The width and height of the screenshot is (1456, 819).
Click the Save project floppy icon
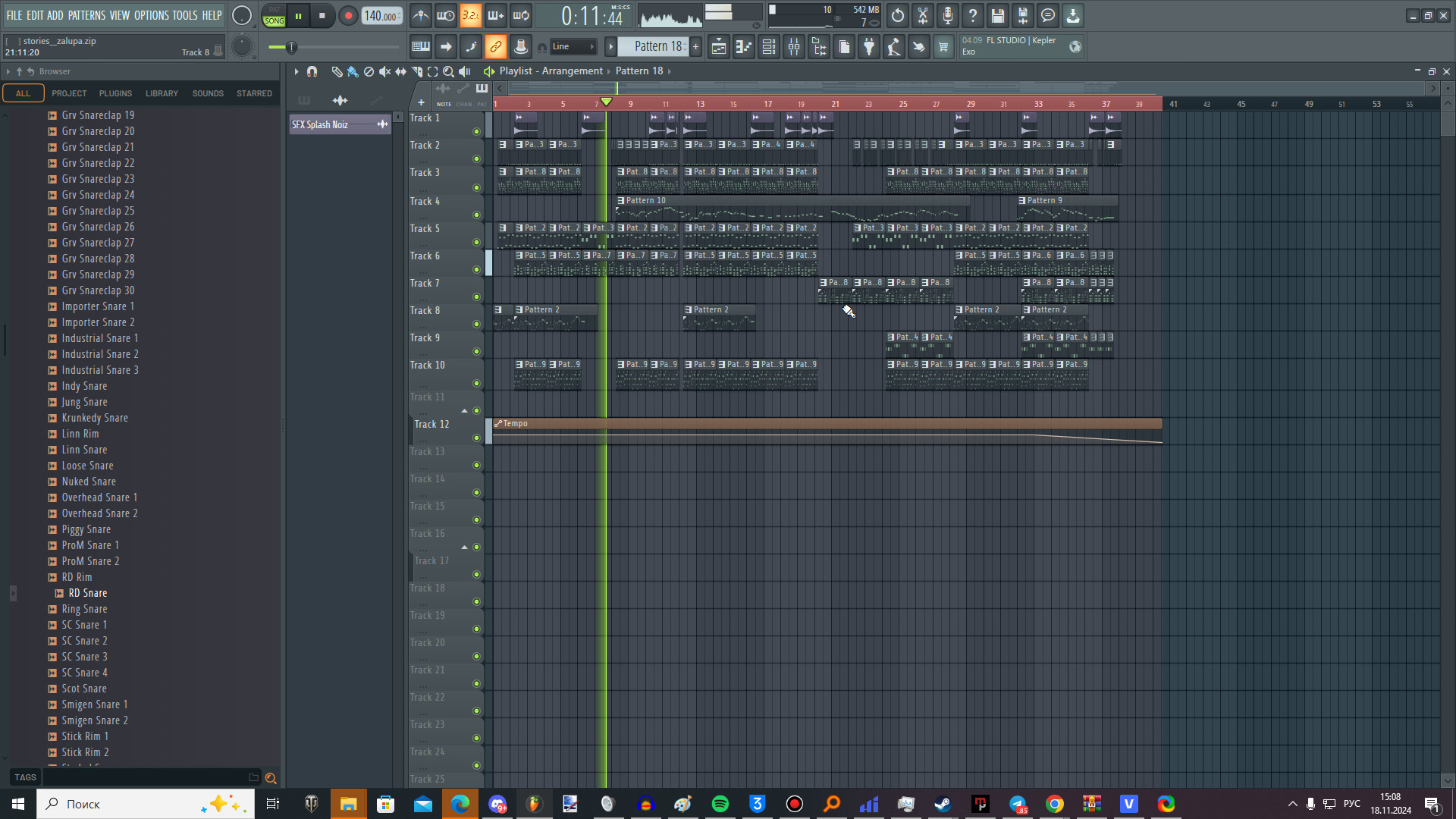pyautogui.click(x=997, y=15)
